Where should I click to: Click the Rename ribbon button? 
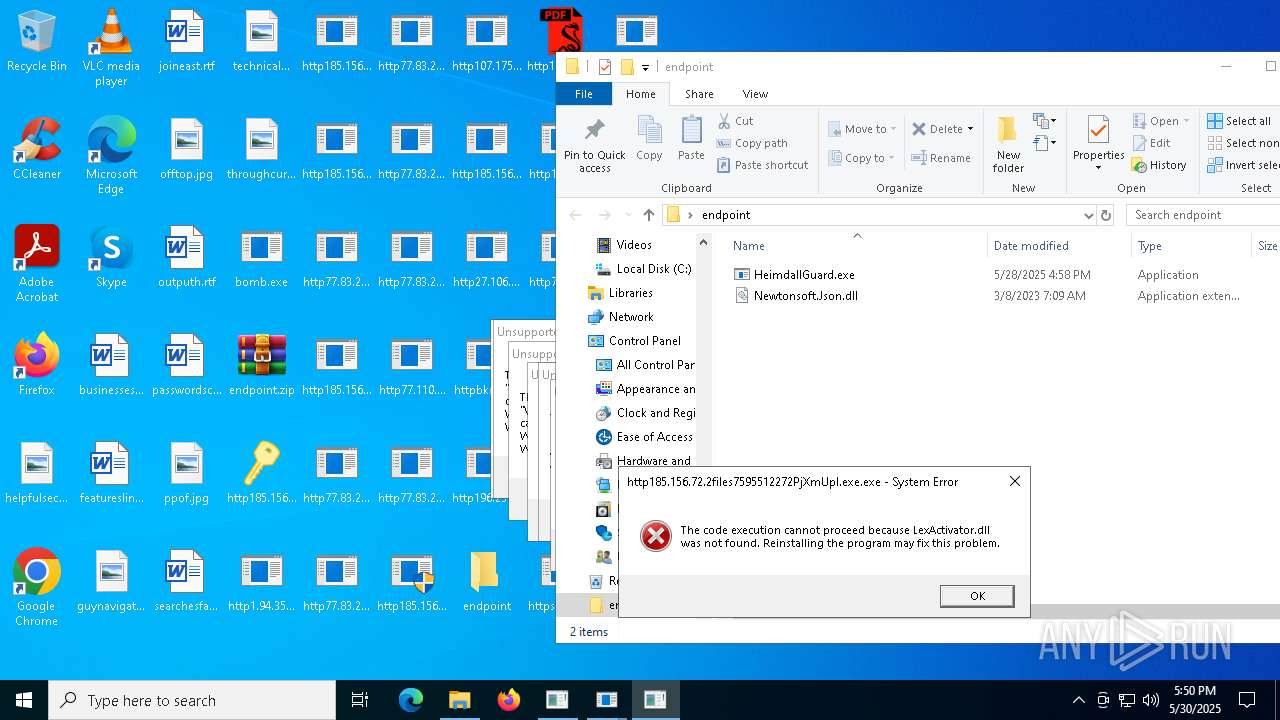(x=941, y=158)
